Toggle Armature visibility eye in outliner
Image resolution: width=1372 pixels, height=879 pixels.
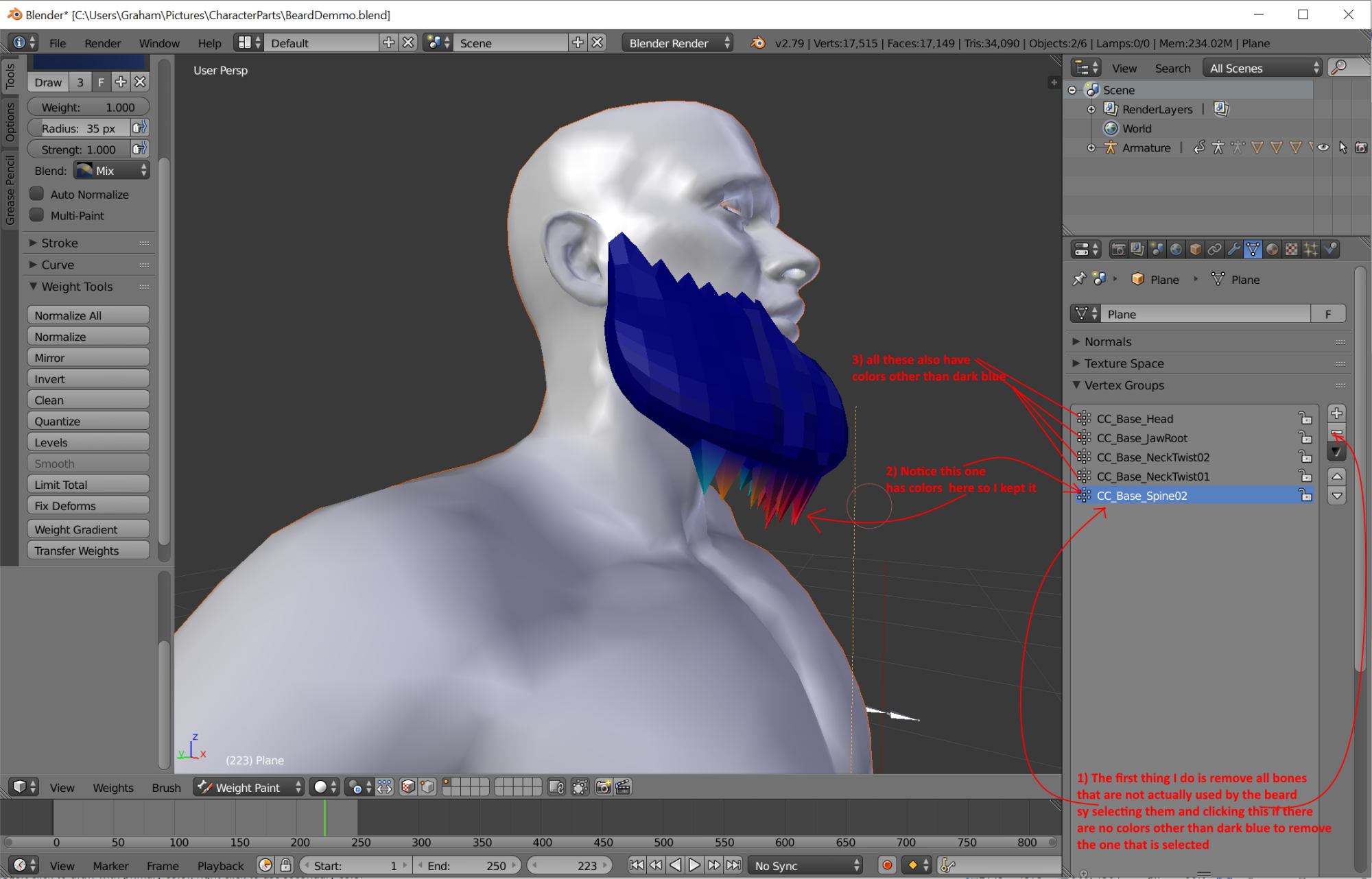click(1323, 147)
